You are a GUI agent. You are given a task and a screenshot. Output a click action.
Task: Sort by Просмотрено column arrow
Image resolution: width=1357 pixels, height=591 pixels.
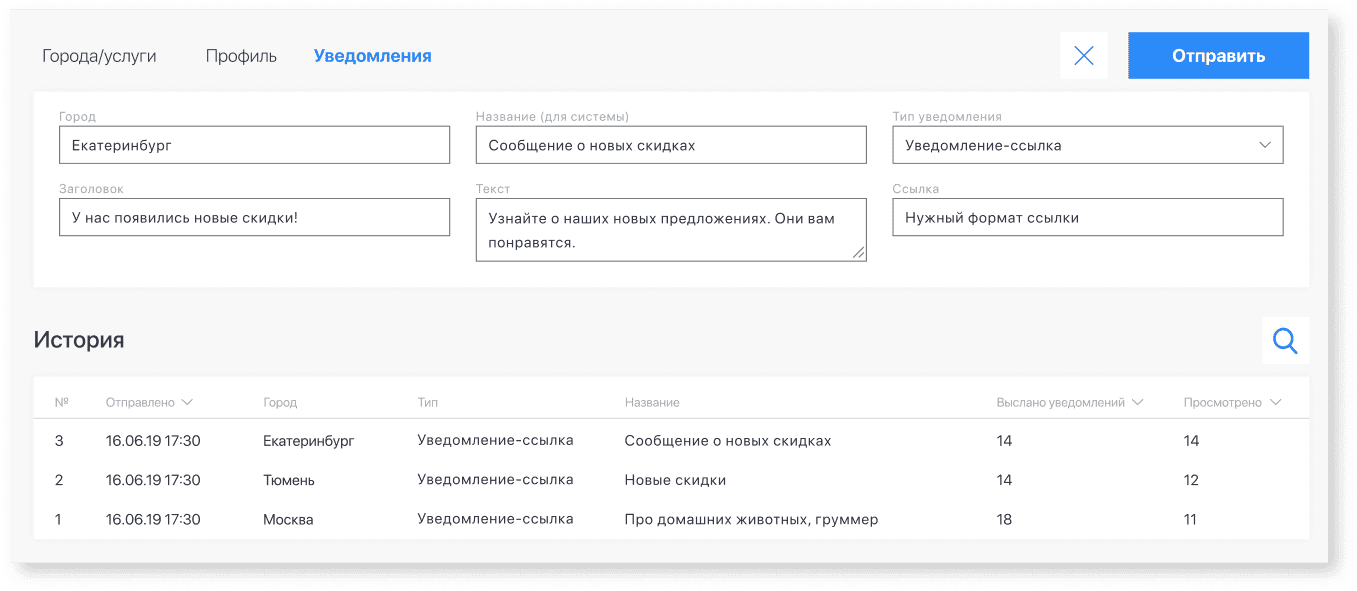tap(1275, 402)
